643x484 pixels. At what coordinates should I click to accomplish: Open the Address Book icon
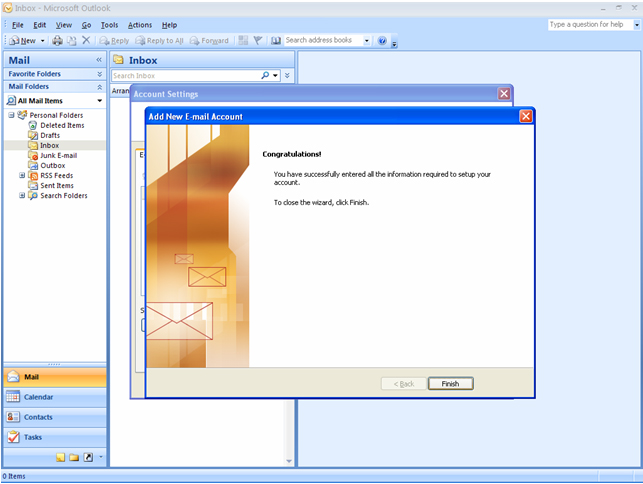point(276,41)
